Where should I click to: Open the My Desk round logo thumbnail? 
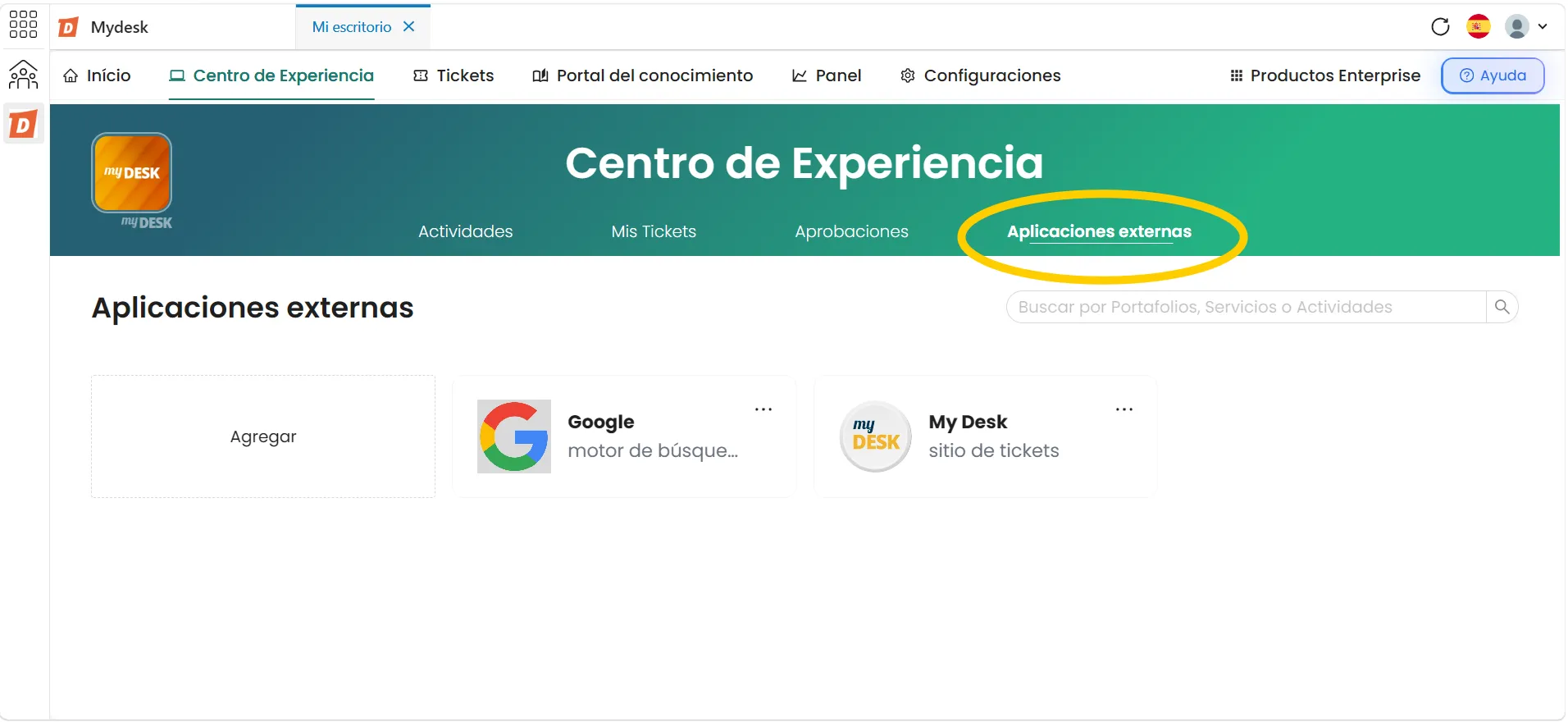(876, 436)
